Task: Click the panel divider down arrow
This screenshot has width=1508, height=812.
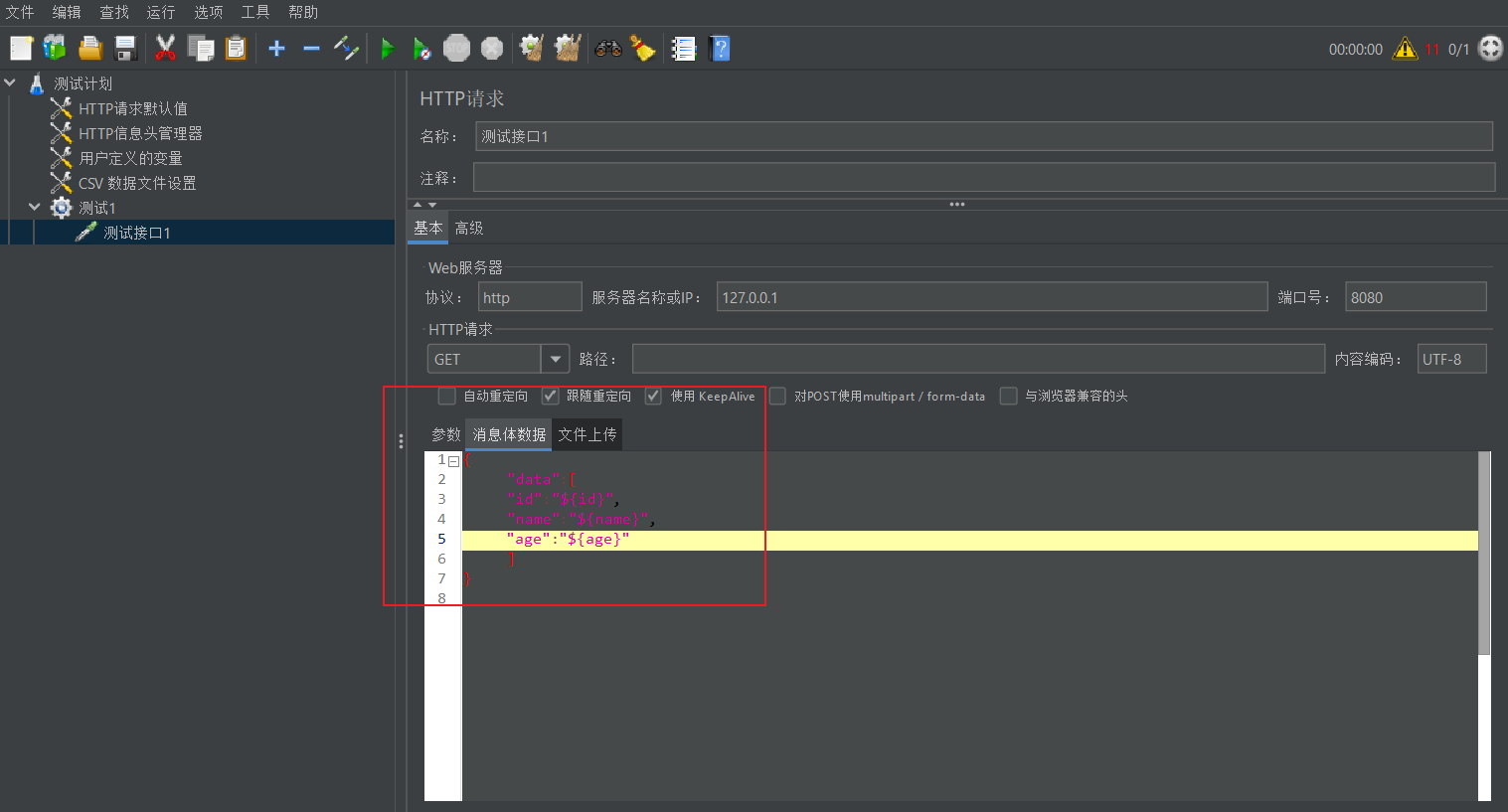Action: [x=432, y=204]
